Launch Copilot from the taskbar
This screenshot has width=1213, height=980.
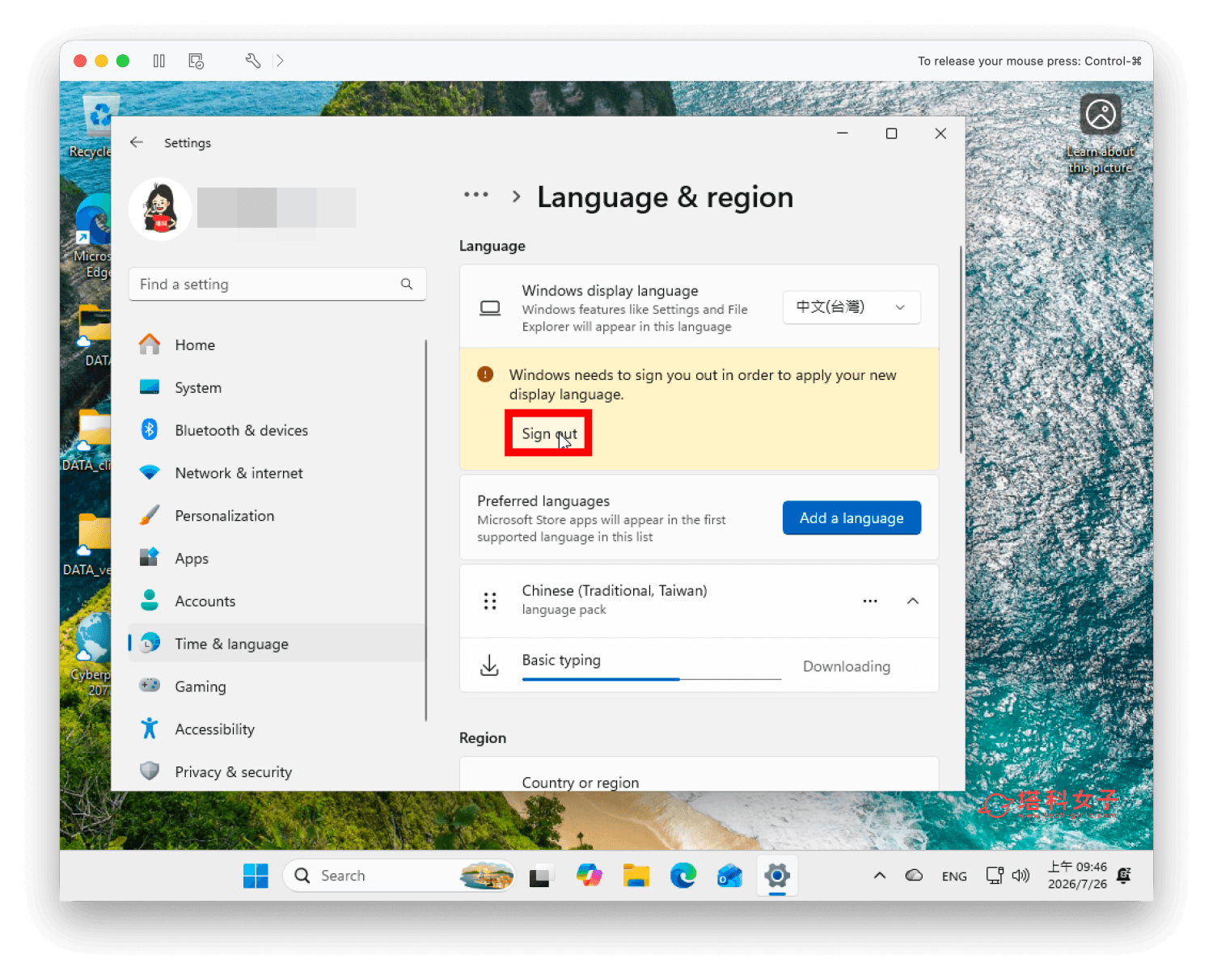pyautogui.click(x=589, y=876)
